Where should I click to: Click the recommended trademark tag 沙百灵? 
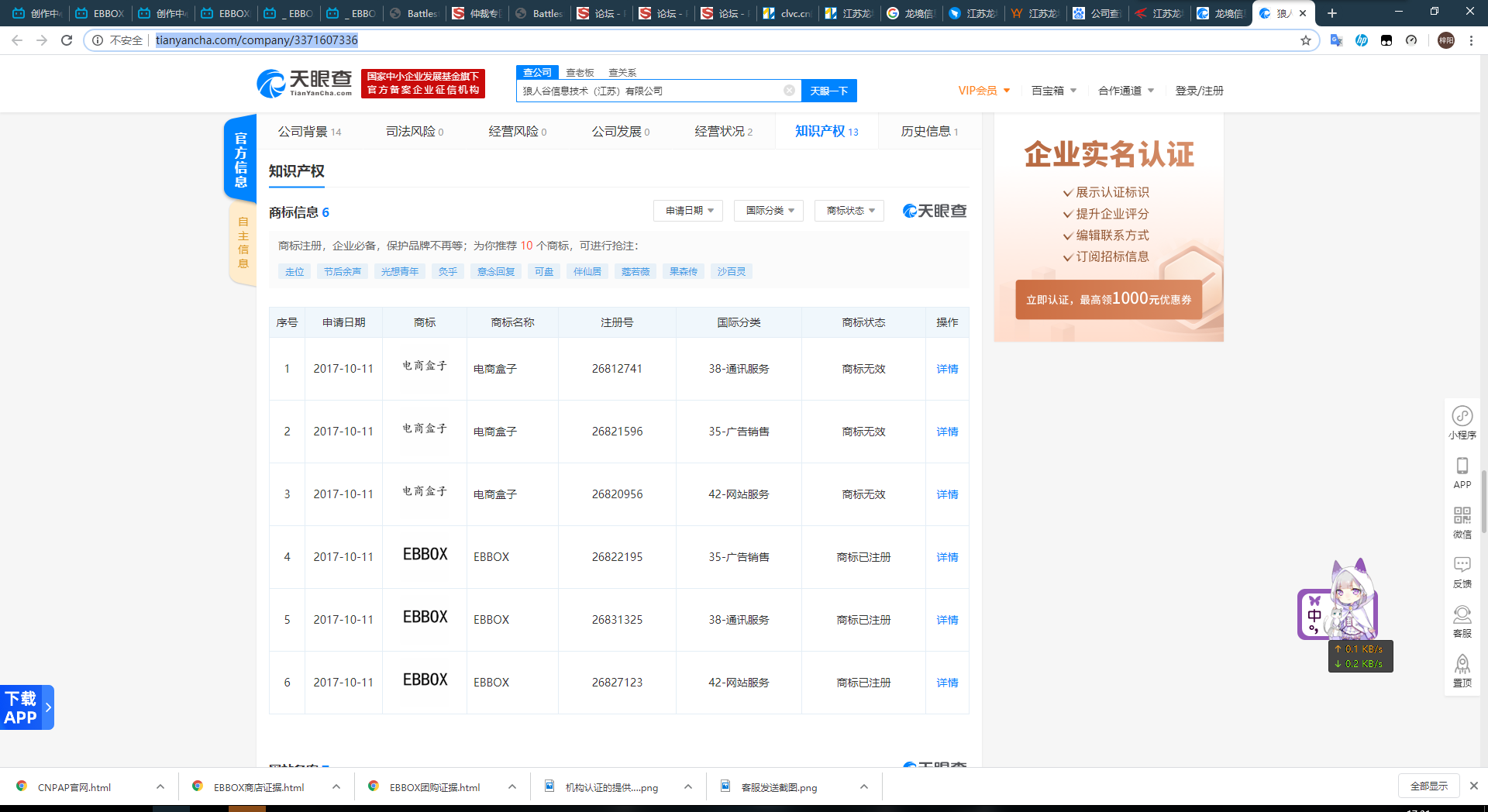732,272
